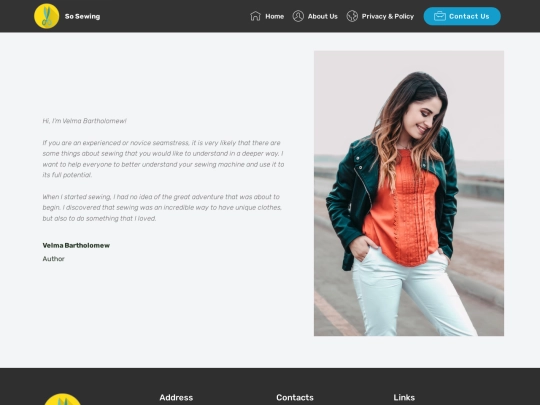Click the Contacts footer heading
The height and width of the screenshot is (405, 540).
coord(295,397)
